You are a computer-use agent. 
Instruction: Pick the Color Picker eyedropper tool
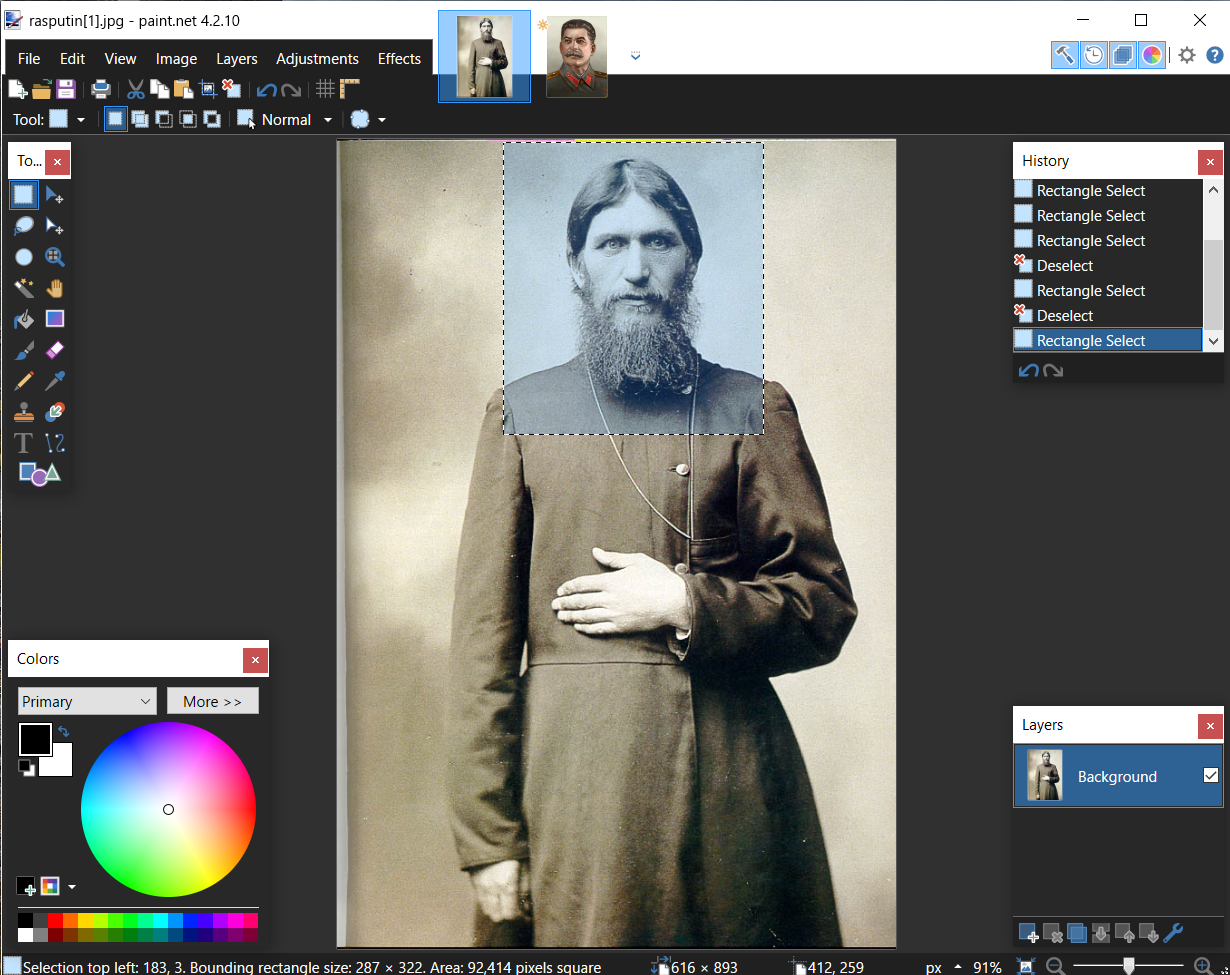55,381
